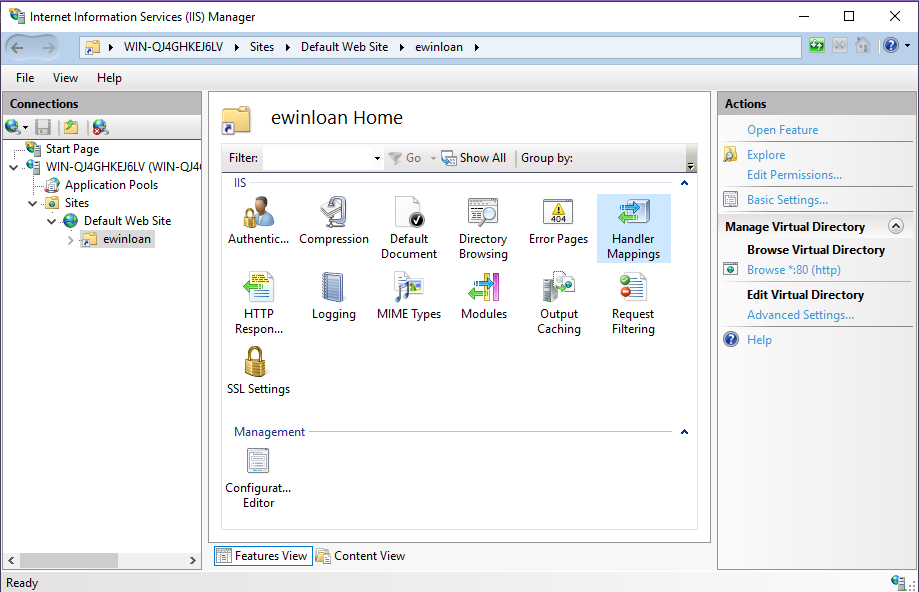Click the Save toolbar icon in Connections

click(x=43, y=127)
